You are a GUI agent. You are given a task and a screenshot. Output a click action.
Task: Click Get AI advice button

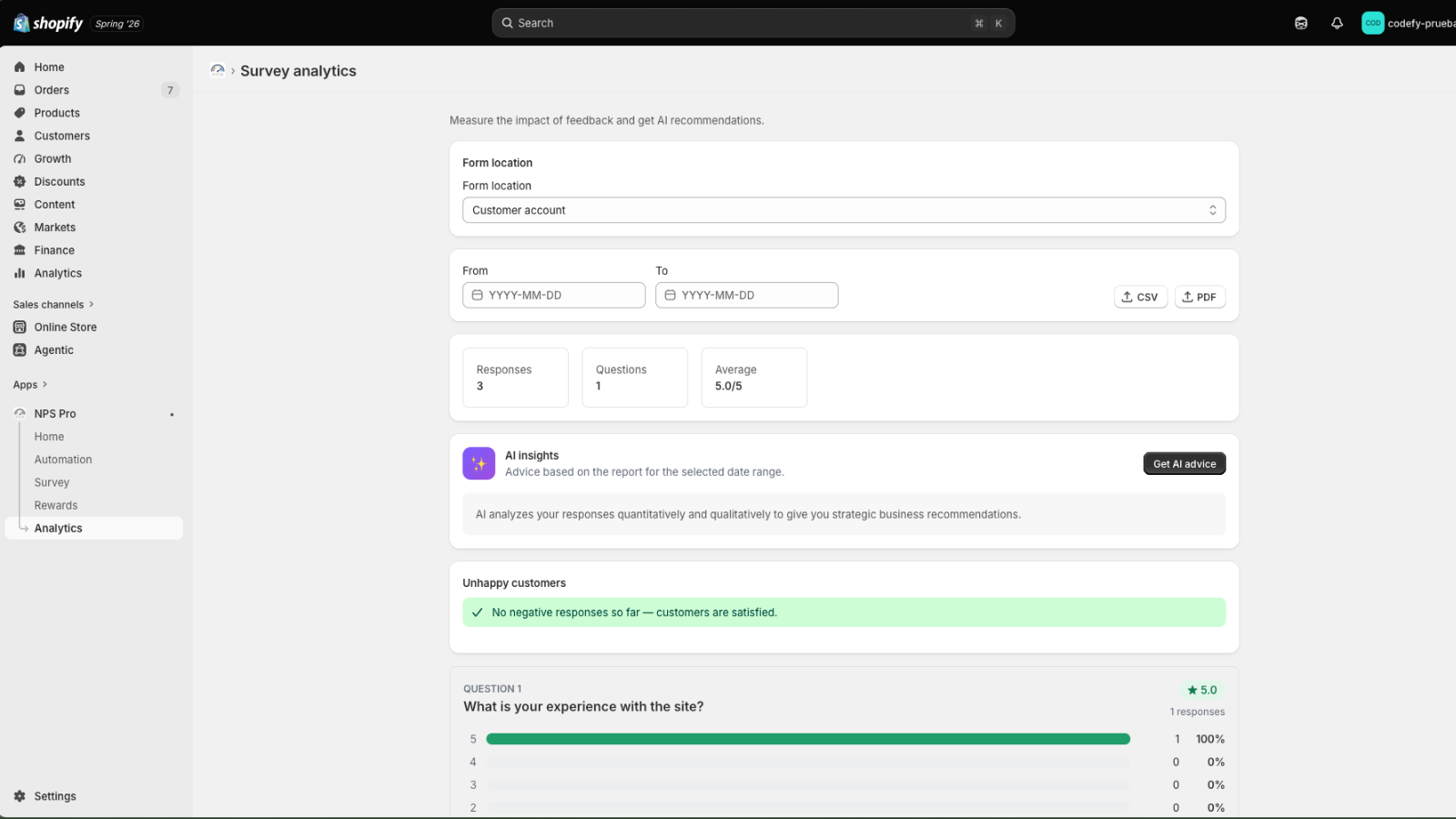click(1185, 464)
